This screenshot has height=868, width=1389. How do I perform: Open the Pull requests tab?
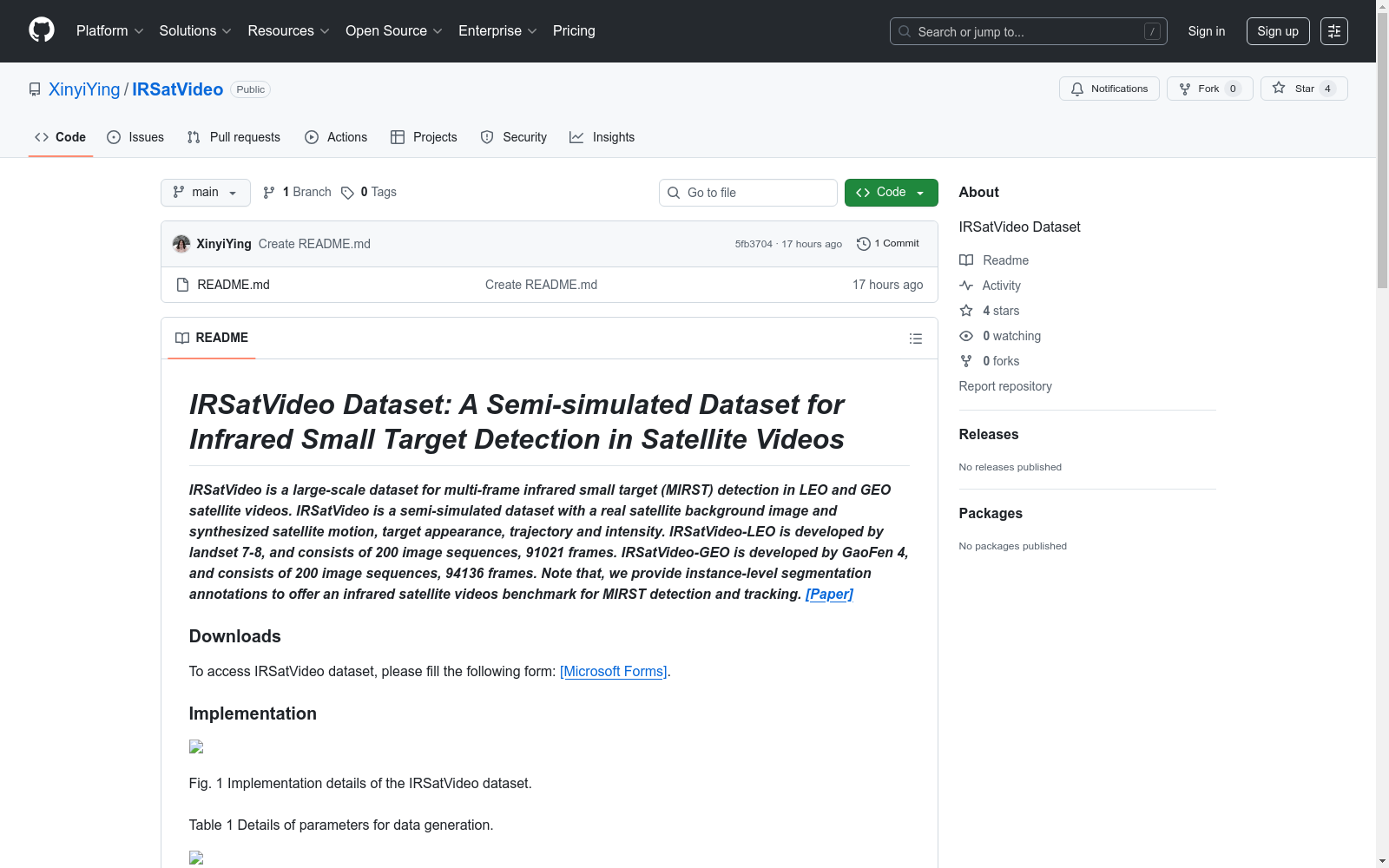coord(234,137)
